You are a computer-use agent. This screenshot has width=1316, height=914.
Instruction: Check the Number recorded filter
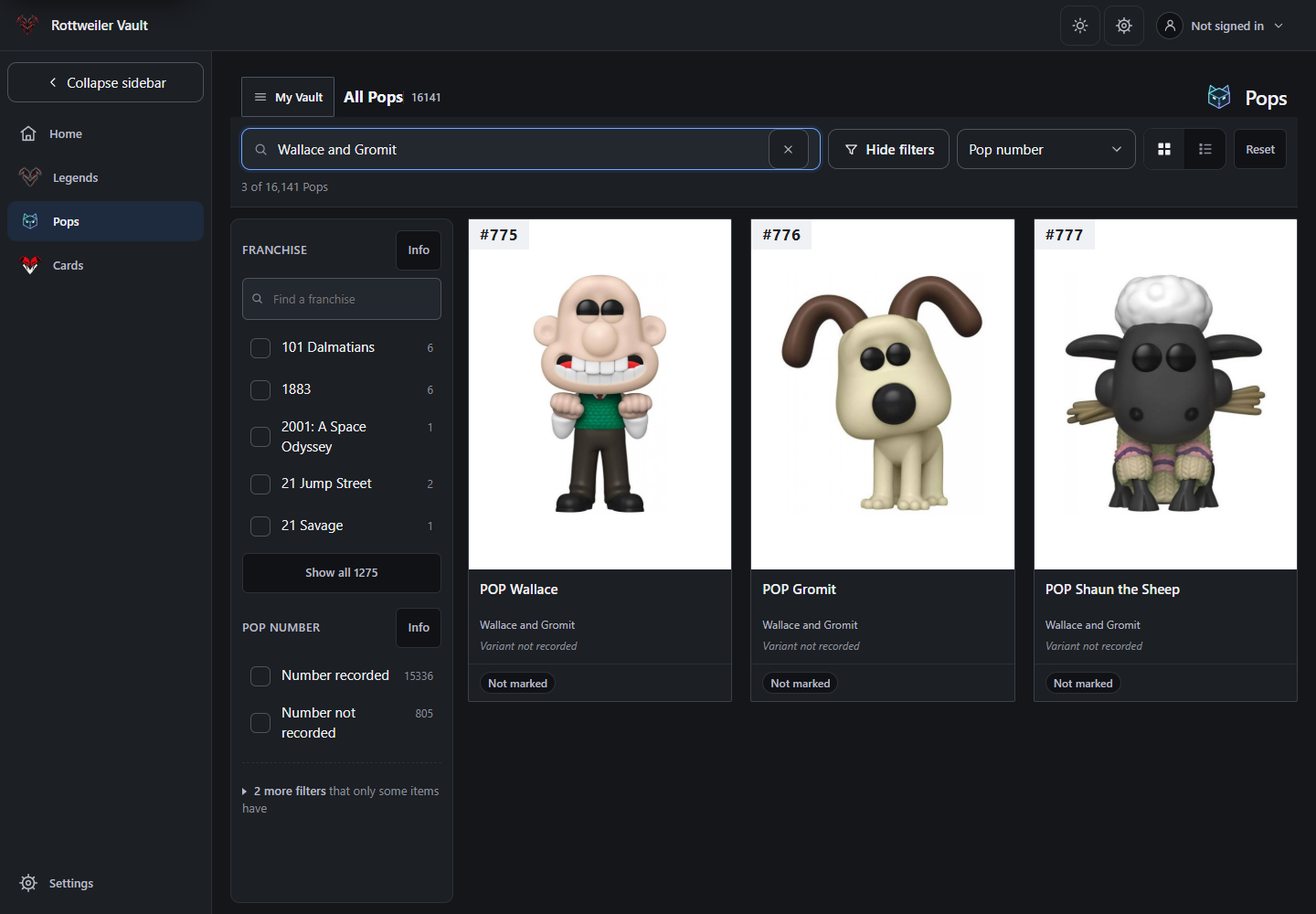click(260, 676)
